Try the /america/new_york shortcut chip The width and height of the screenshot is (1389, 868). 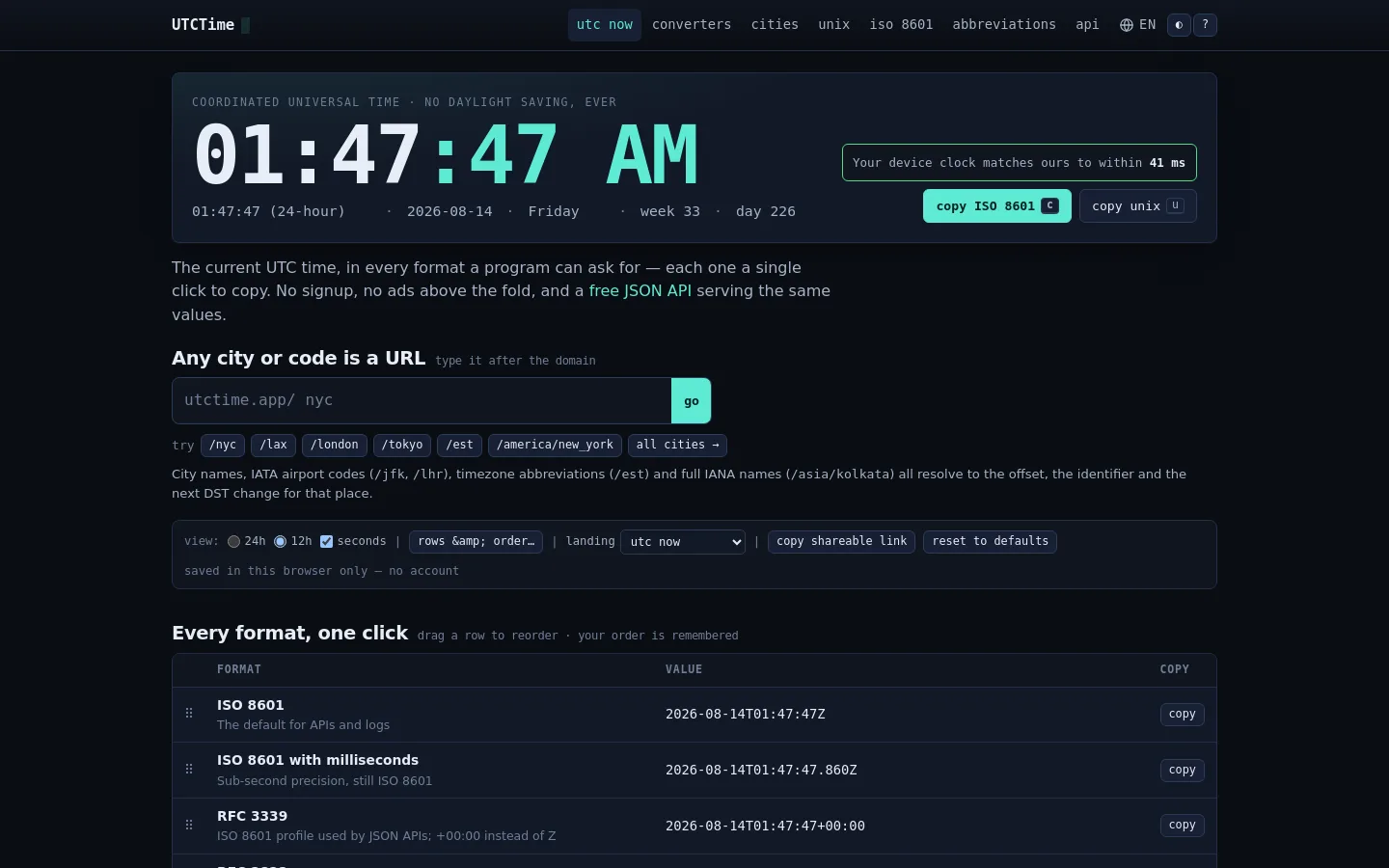[x=555, y=445]
